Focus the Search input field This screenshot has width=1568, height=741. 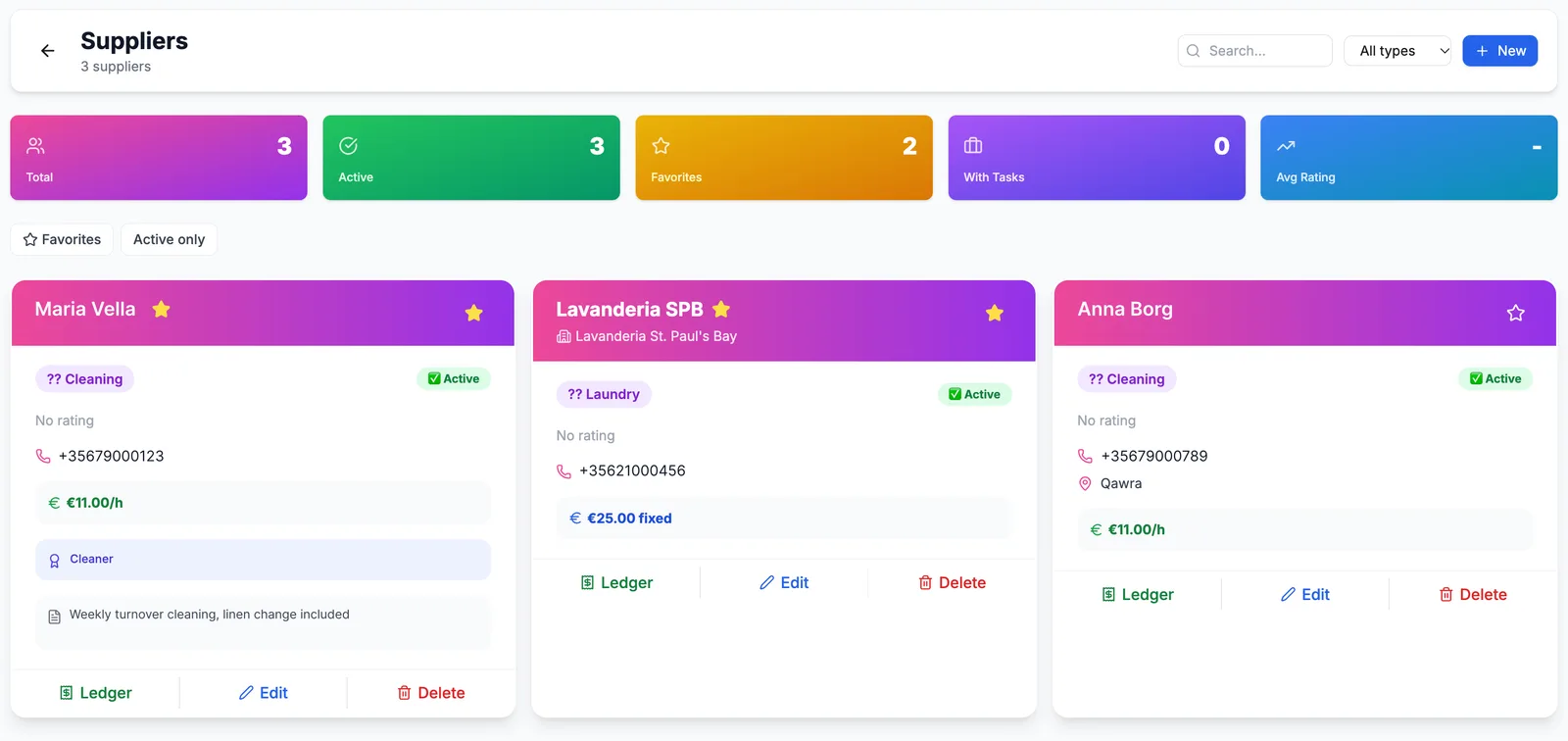click(x=1254, y=51)
